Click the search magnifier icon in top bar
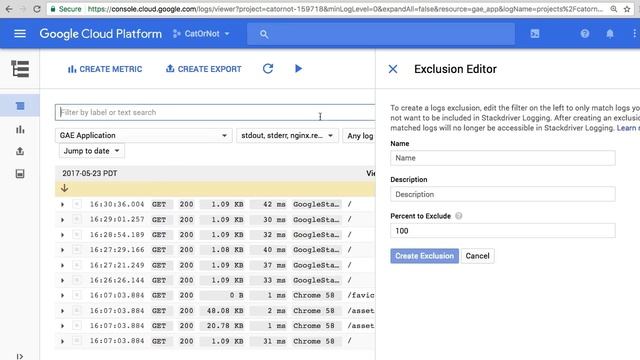Image resolution: width=640 pixels, height=360 pixels. click(264, 34)
